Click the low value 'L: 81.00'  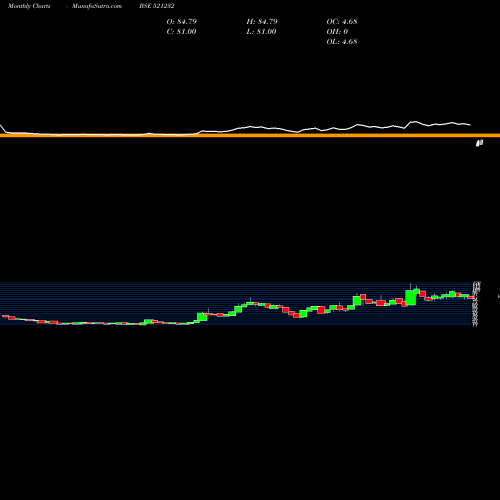pos(261,32)
